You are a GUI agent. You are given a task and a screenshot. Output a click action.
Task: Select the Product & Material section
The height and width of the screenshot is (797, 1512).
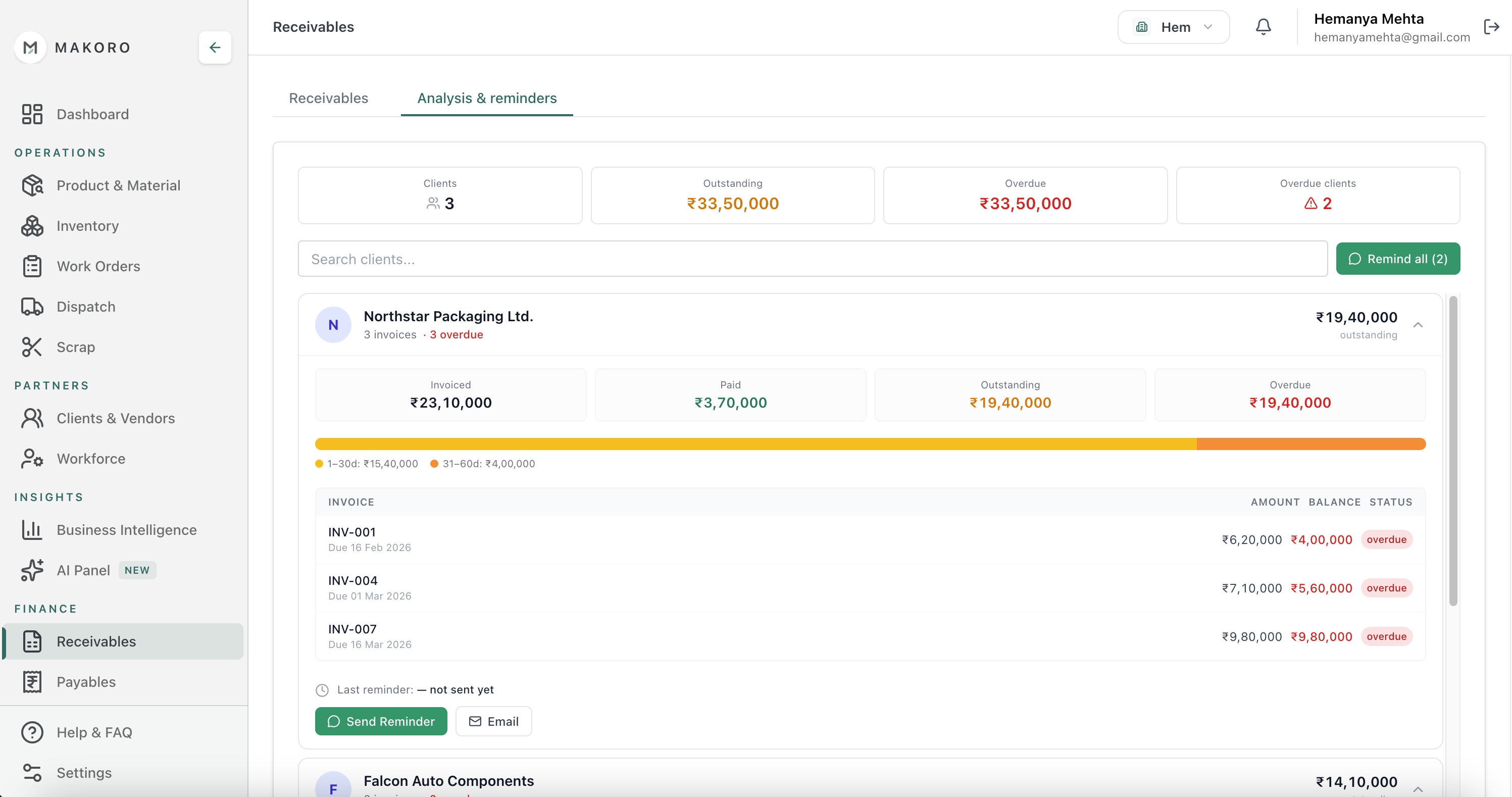pos(119,185)
